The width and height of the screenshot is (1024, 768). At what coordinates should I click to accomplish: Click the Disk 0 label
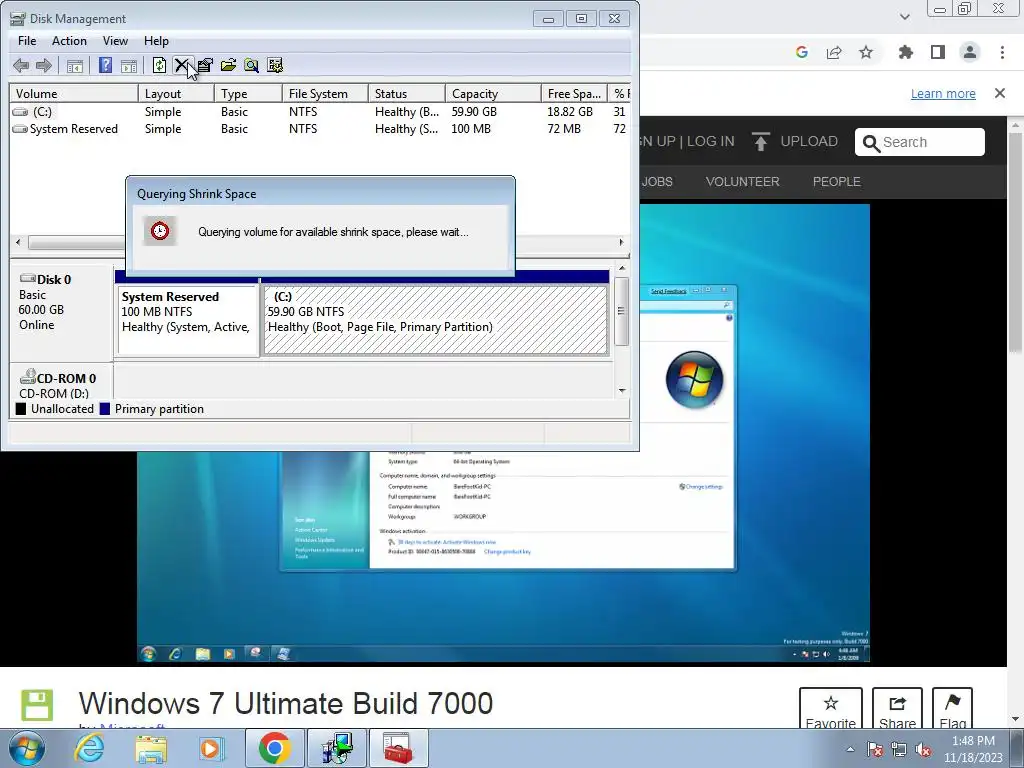click(54, 280)
